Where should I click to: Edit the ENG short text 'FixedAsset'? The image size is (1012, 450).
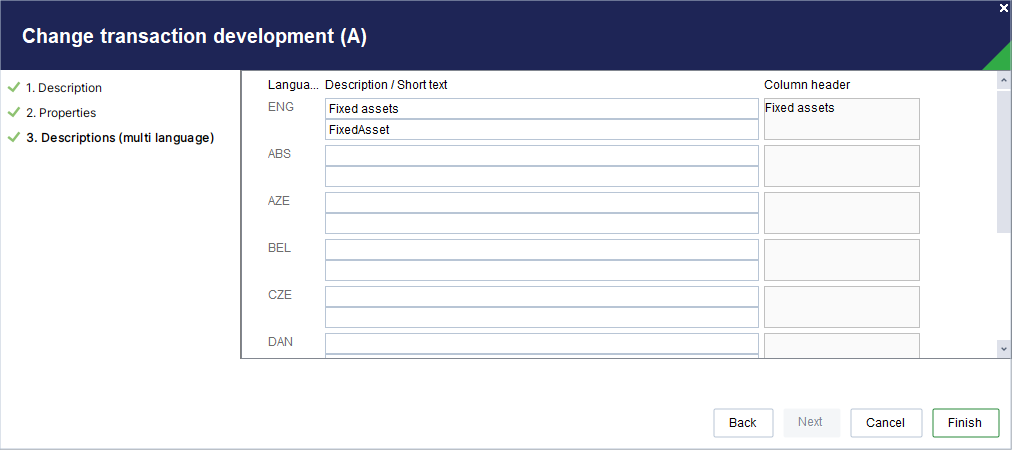[541, 130]
